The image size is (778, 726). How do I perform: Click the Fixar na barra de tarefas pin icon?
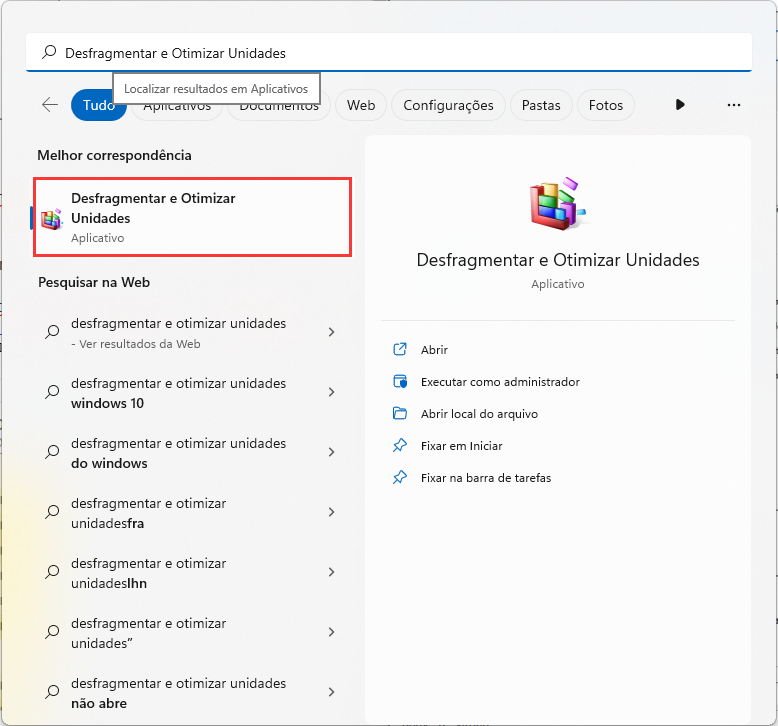pyautogui.click(x=400, y=477)
